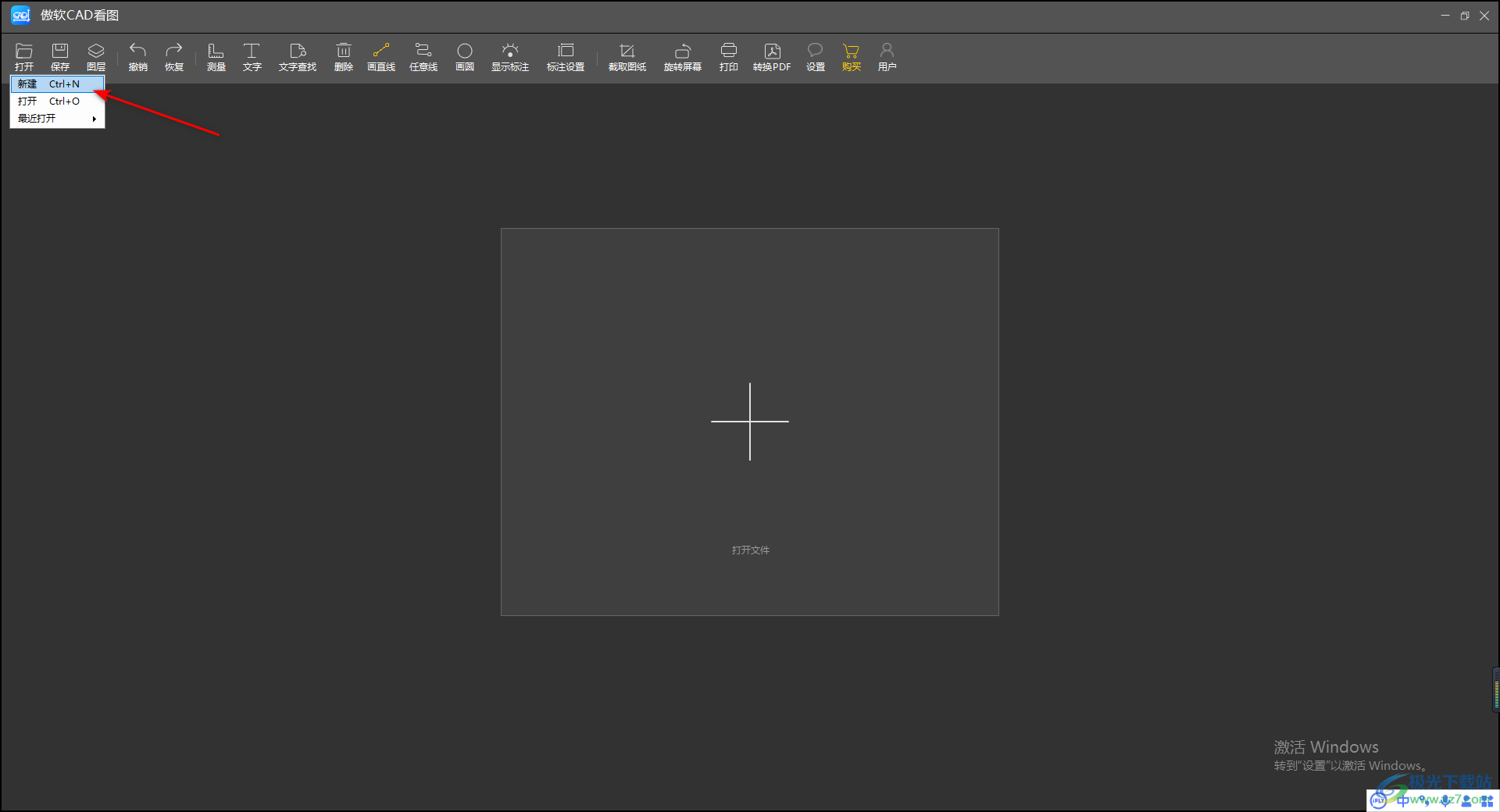Click the 打开 (Open) toolbar dropdown button
Image resolution: width=1500 pixels, height=812 pixels.
coord(24,57)
